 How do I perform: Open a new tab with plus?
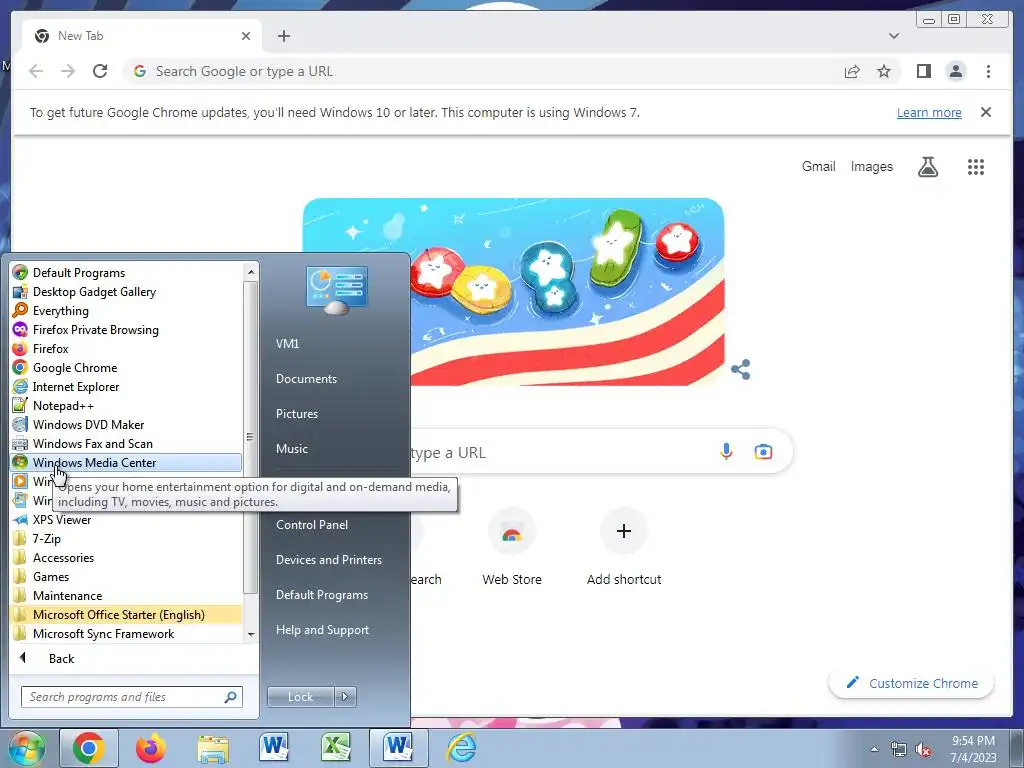click(283, 36)
